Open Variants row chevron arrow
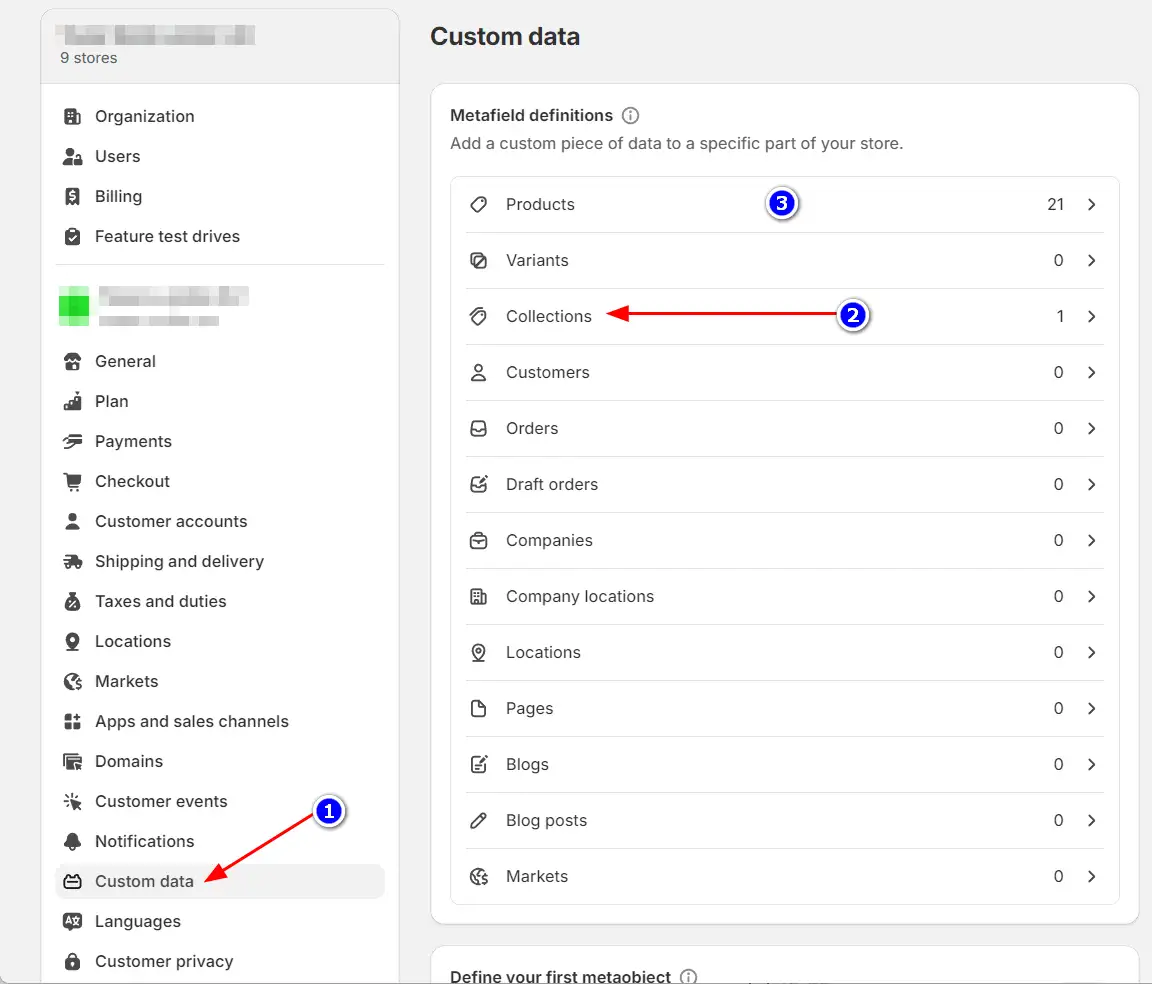Image resolution: width=1152 pixels, height=984 pixels. (x=1092, y=260)
